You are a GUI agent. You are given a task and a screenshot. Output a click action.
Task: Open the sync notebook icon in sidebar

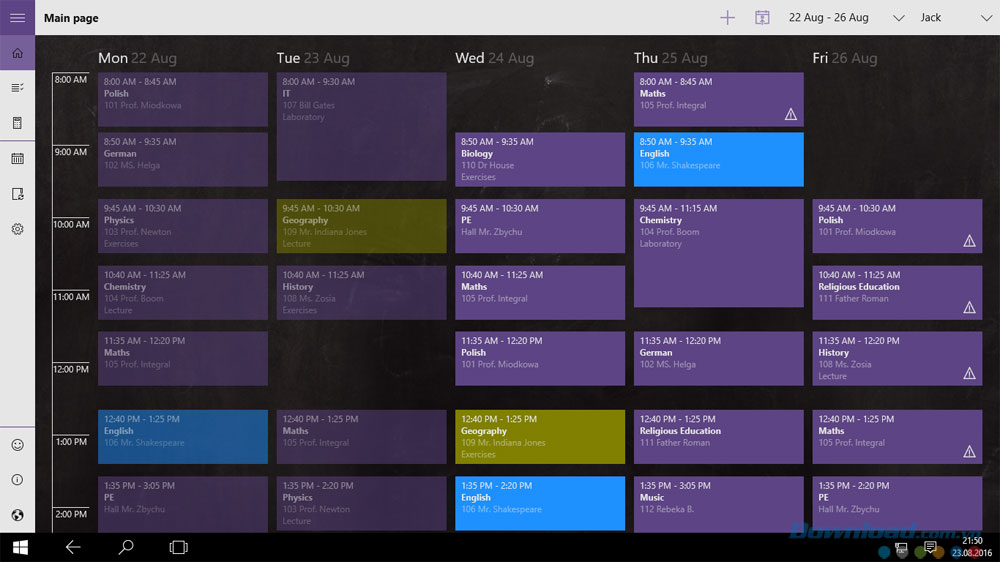click(x=17, y=194)
